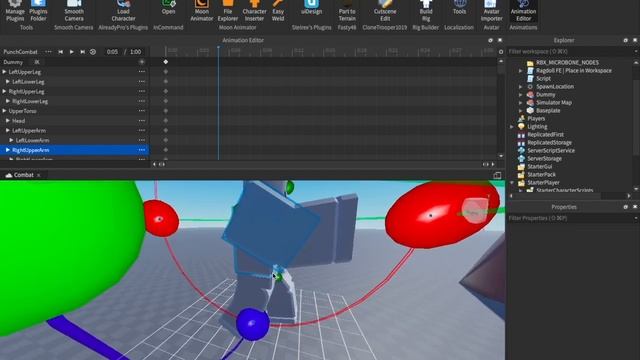This screenshot has width=640, height=360.
Task: Close the Combat tab
Action: [39, 176]
